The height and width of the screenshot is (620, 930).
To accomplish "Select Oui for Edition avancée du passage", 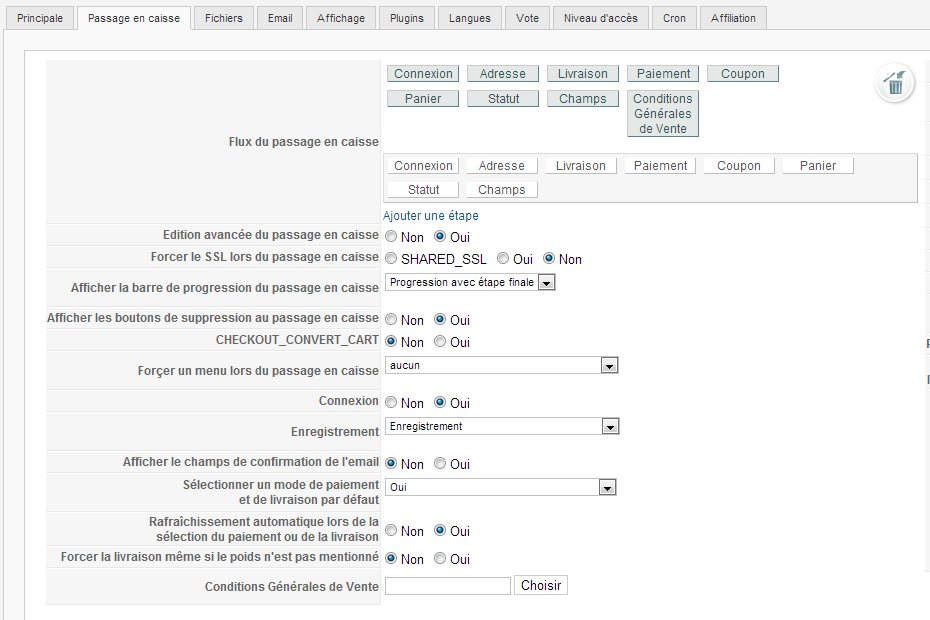I will point(440,237).
